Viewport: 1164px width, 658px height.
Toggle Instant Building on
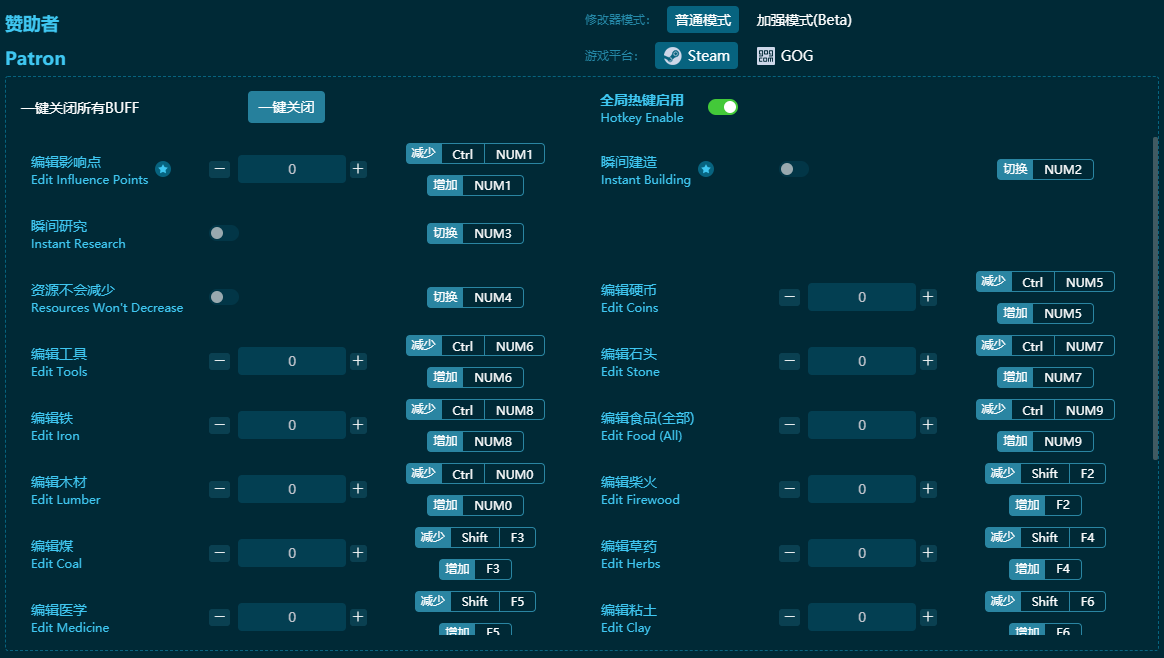tap(794, 169)
